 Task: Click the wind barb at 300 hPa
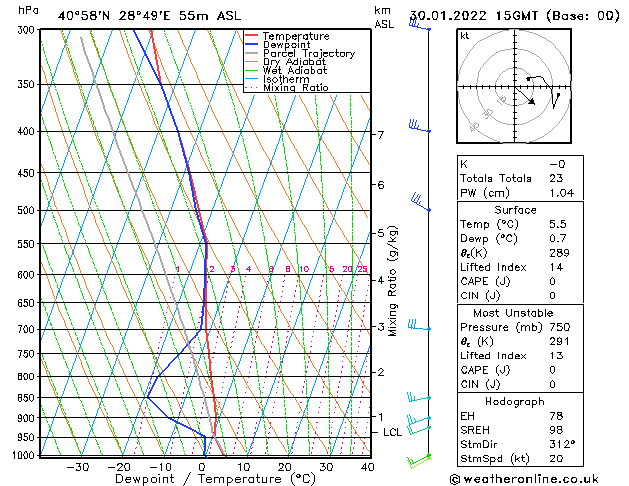tap(420, 24)
